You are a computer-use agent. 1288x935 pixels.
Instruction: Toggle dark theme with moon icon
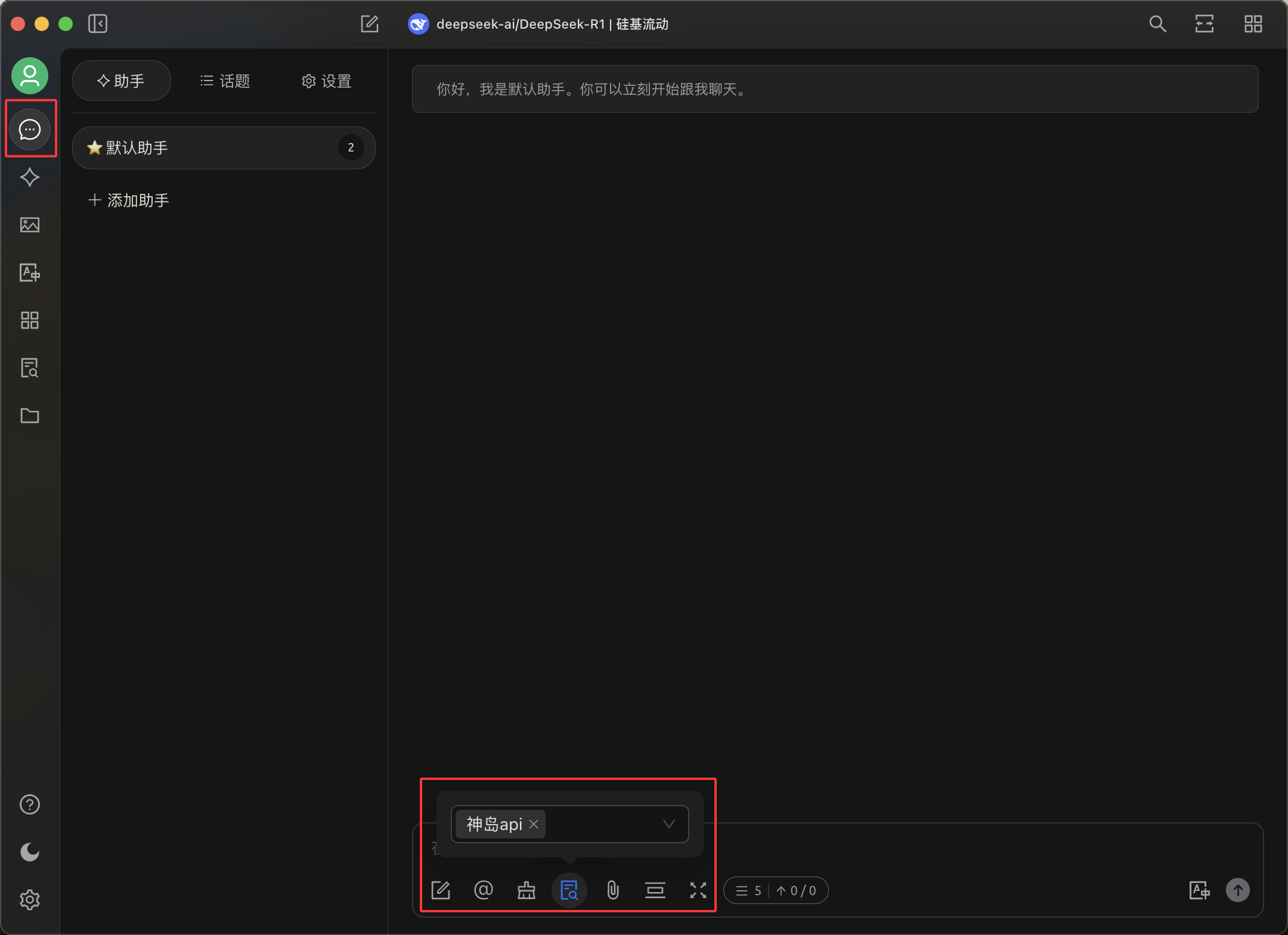(30, 852)
